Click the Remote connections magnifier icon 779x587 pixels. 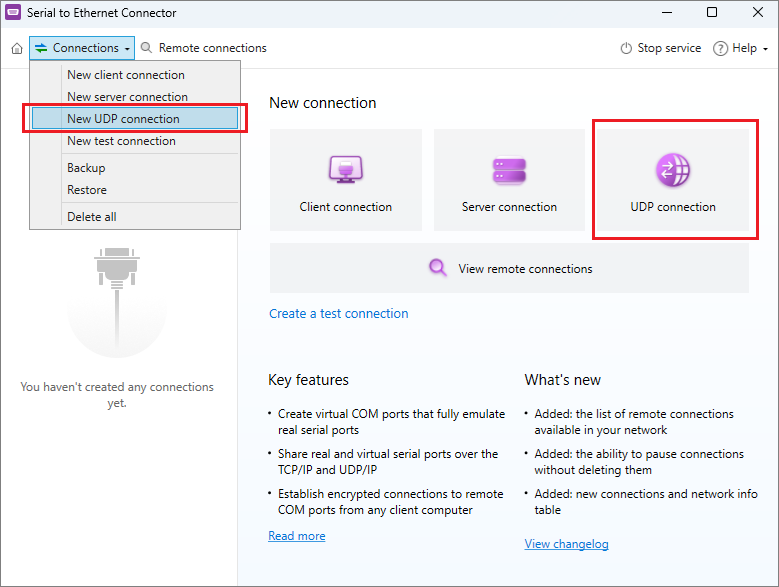(146, 48)
